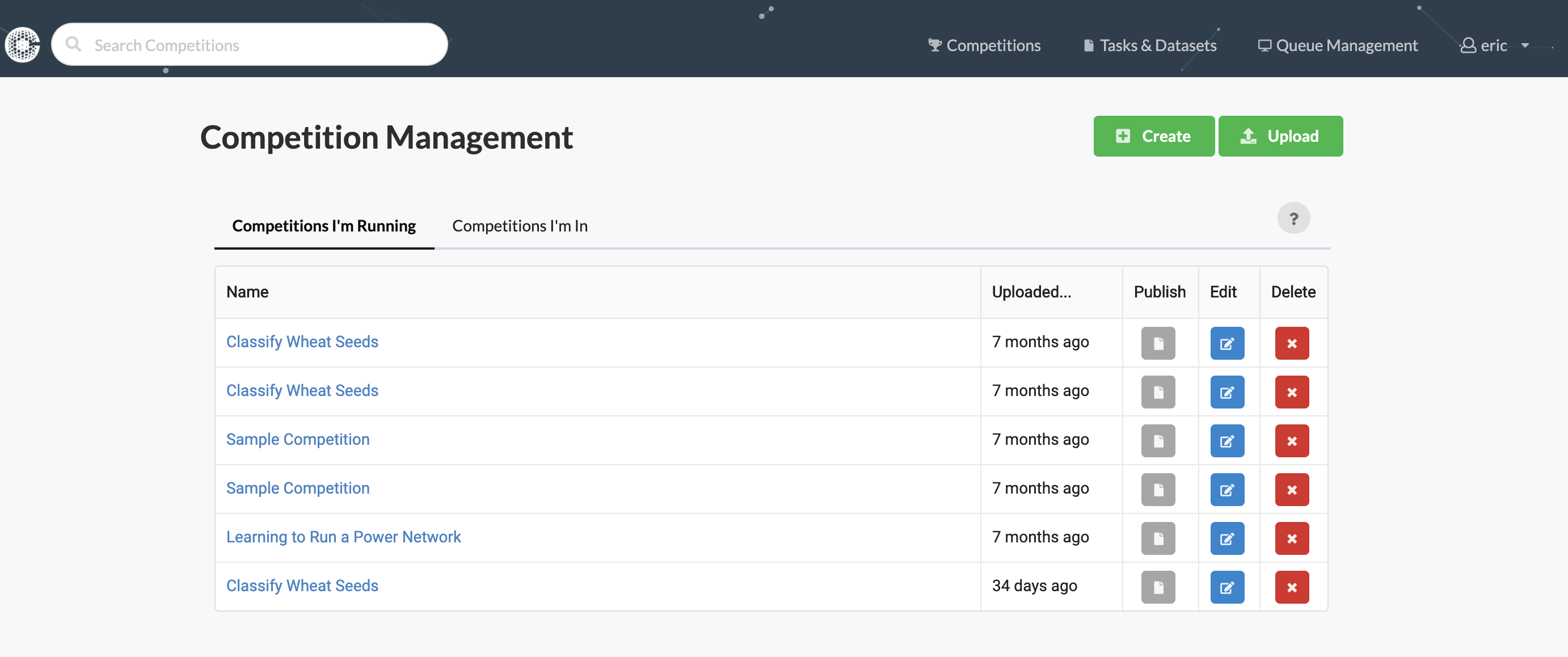Click the user profile icon beside eric
The height and width of the screenshot is (657, 1568).
[x=1468, y=45]
